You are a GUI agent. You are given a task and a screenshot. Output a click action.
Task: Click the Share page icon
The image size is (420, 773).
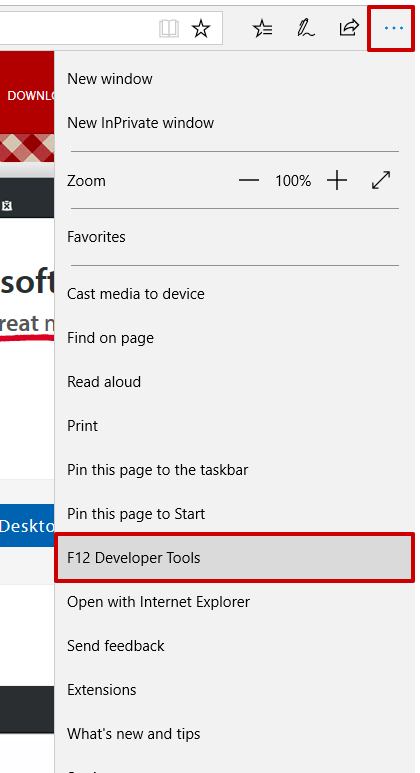(349, 28)
